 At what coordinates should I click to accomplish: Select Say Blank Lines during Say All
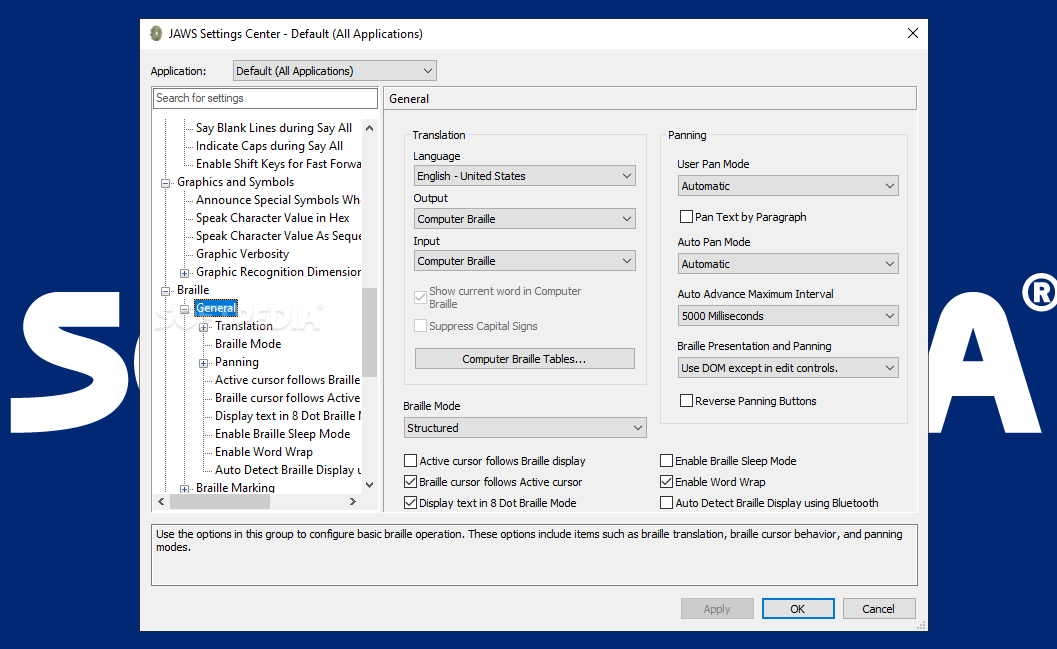tap(274, 128)
